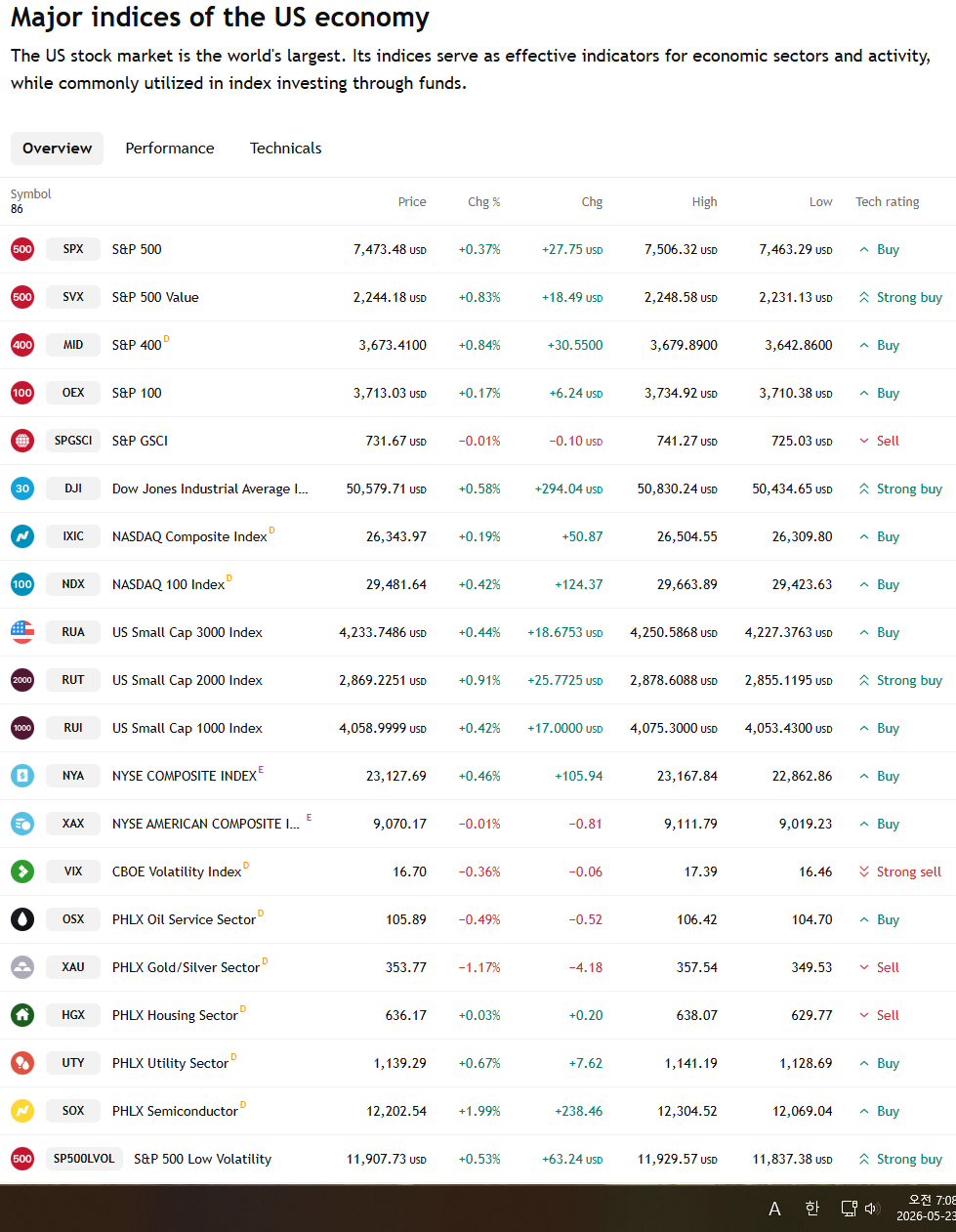Click the PHLX Semiconductor yellow icon
Image resolution: width=956 pixels, height=1232 pixels.
pos(22,1111)
